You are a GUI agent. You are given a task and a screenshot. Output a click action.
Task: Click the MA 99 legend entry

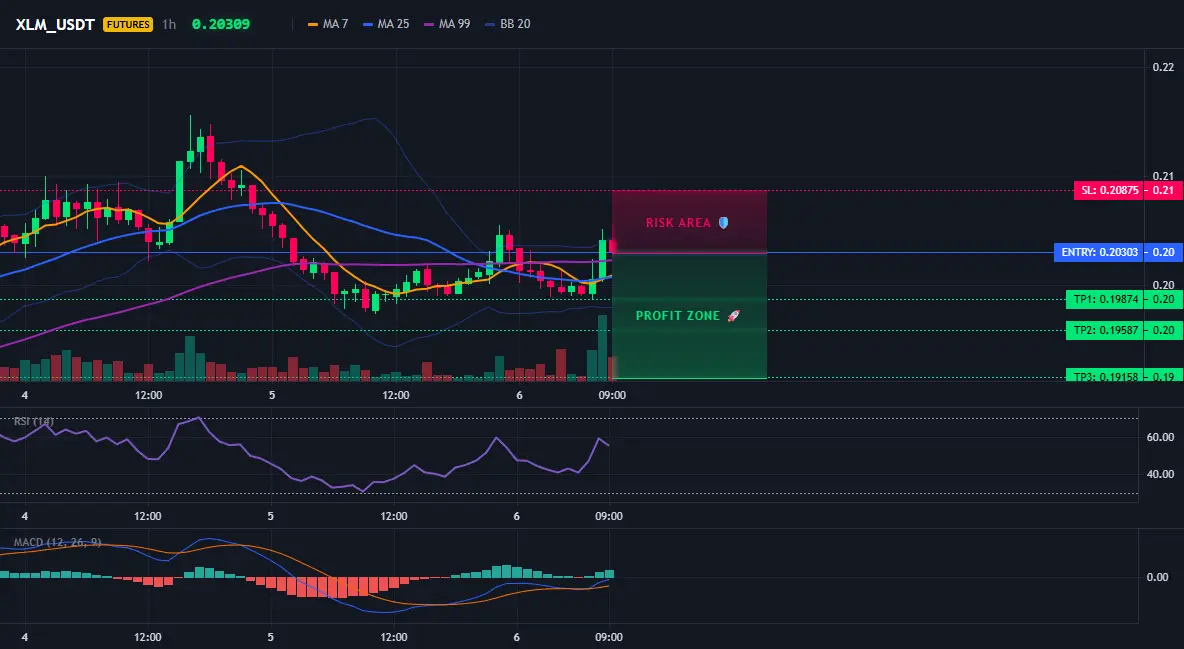448,24
